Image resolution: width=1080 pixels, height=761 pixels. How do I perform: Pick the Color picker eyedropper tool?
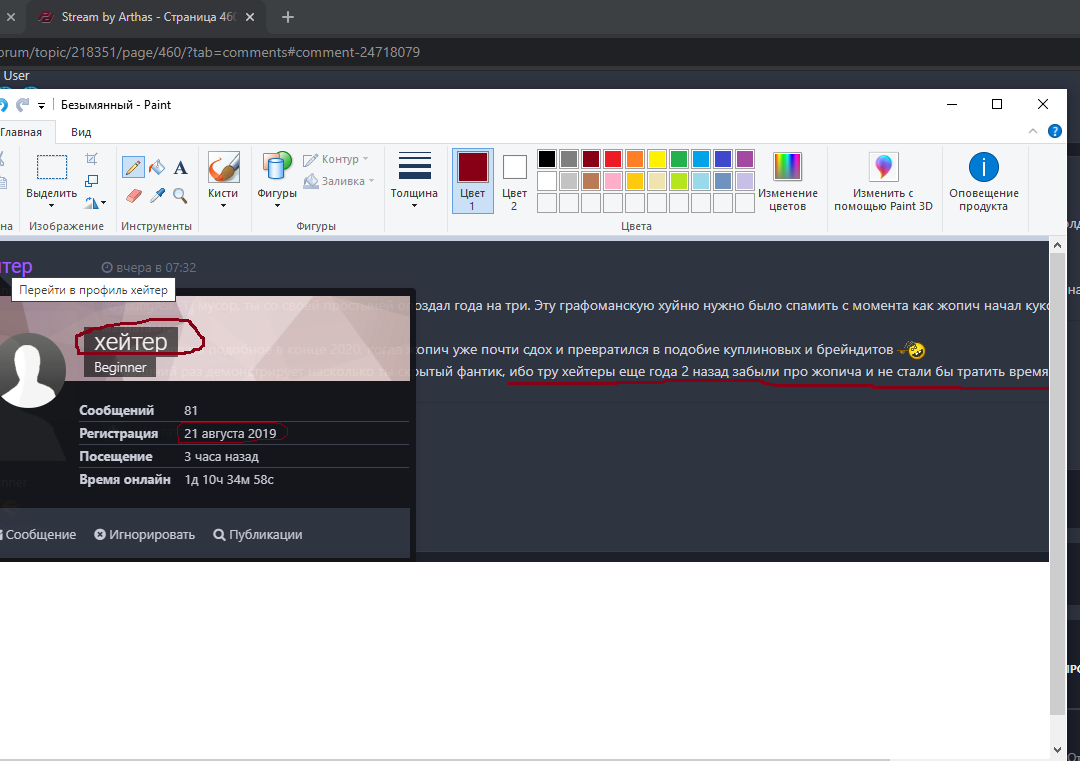(157, 195)
